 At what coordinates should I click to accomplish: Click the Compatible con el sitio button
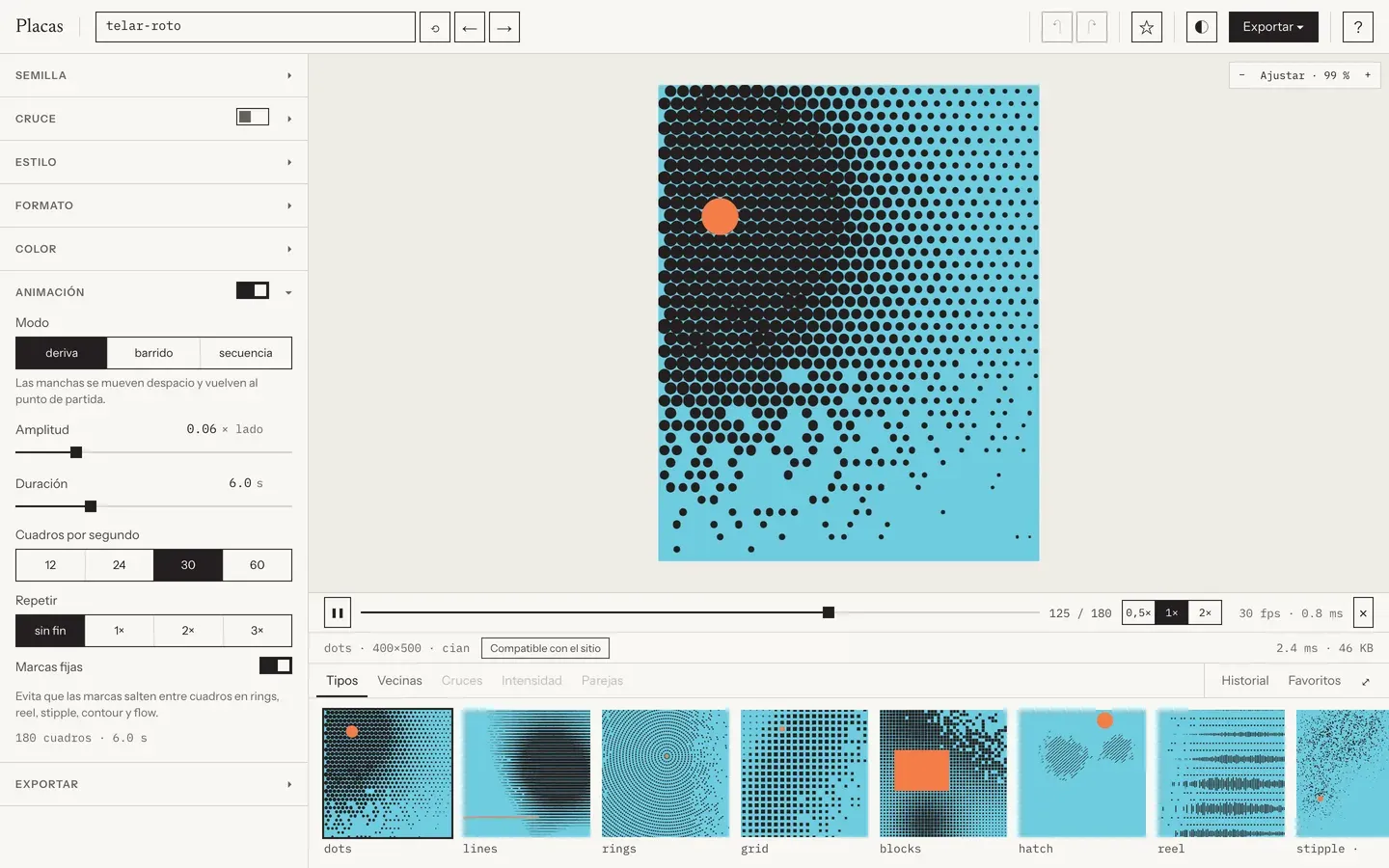point(545,648)
